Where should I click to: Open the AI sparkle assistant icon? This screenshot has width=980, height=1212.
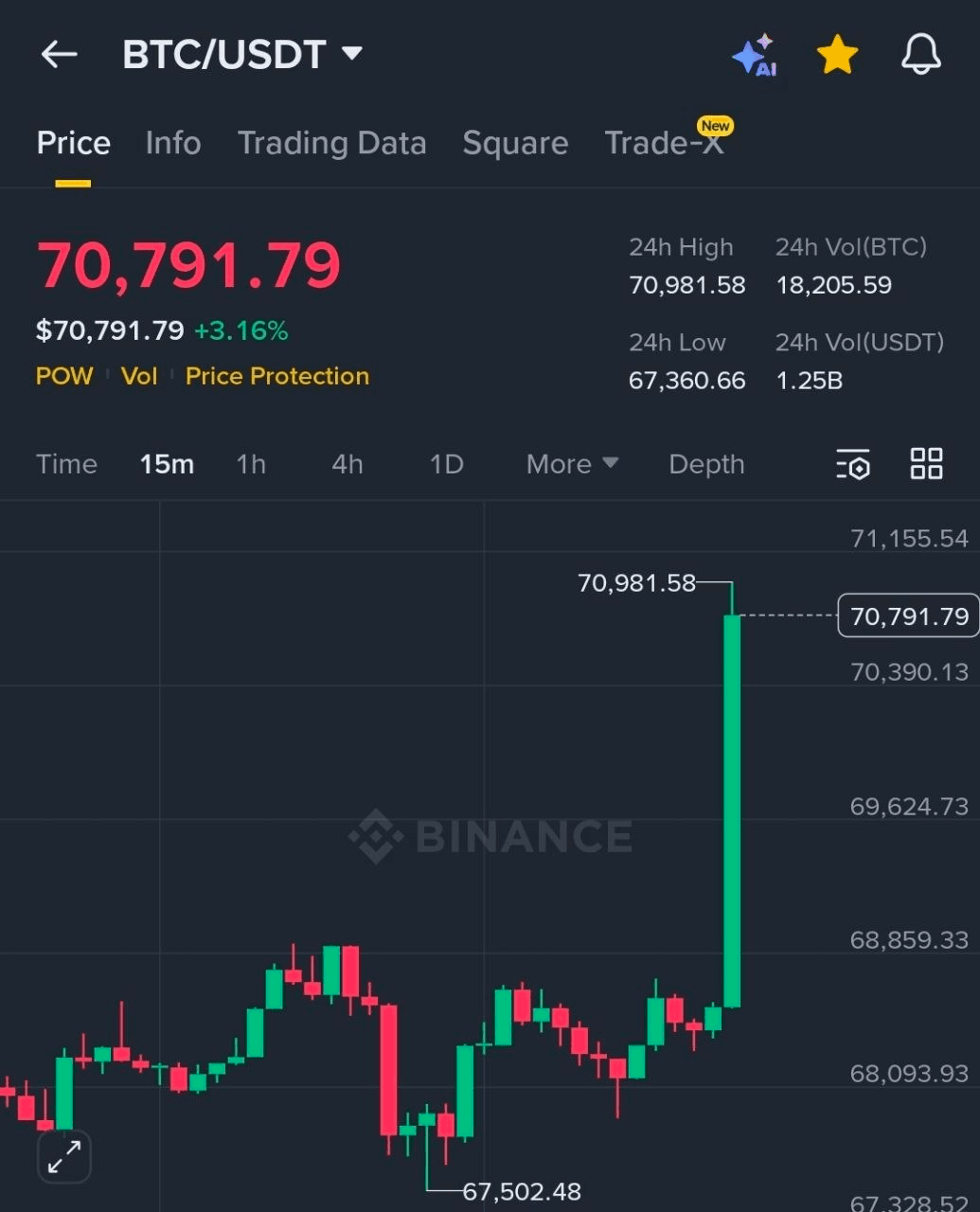point(755,56)
